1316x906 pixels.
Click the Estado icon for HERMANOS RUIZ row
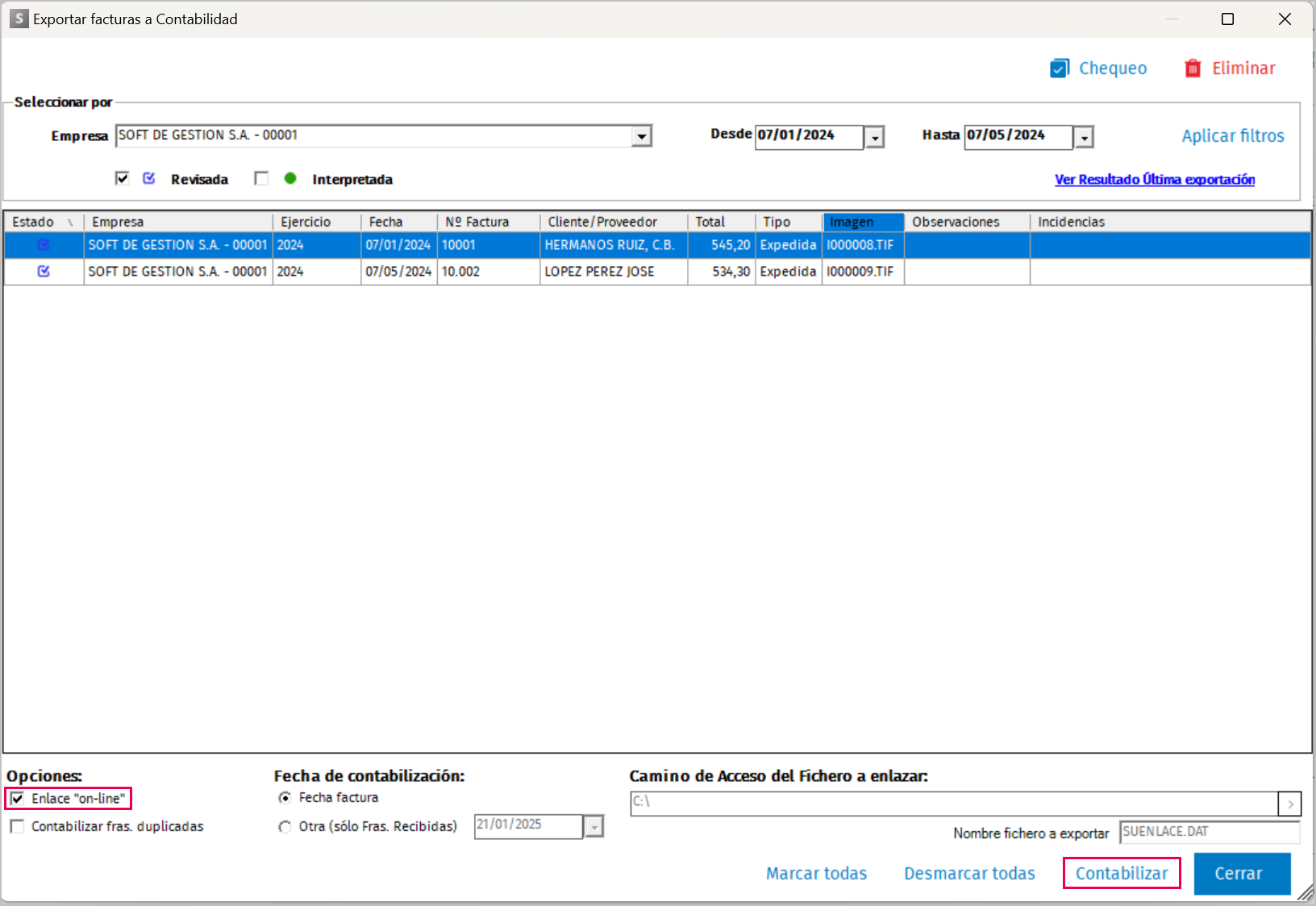[44, 245]
